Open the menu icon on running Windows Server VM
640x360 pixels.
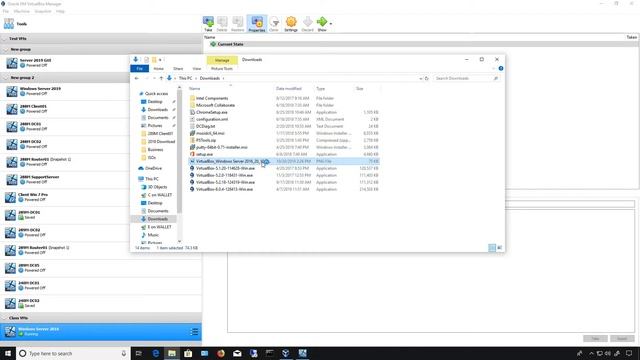coord(194,332)
